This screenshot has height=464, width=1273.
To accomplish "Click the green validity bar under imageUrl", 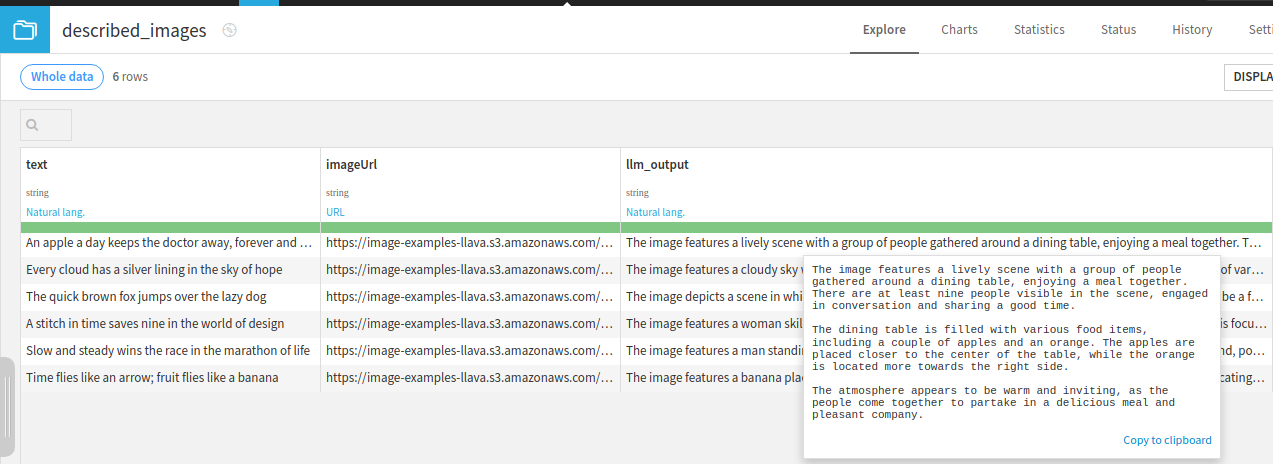I will pyautogui.click(x=470, y=228).
